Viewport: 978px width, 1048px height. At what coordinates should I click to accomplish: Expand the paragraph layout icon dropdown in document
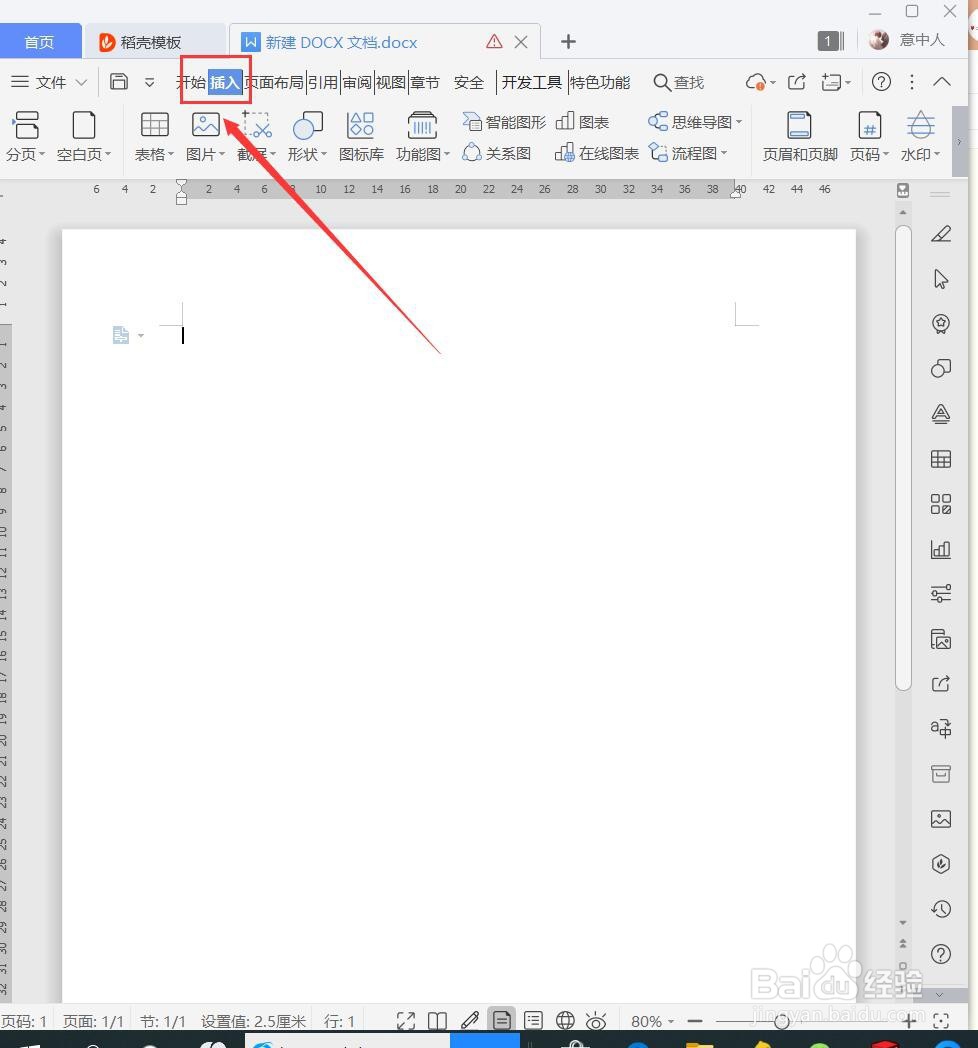pos(141,336)
